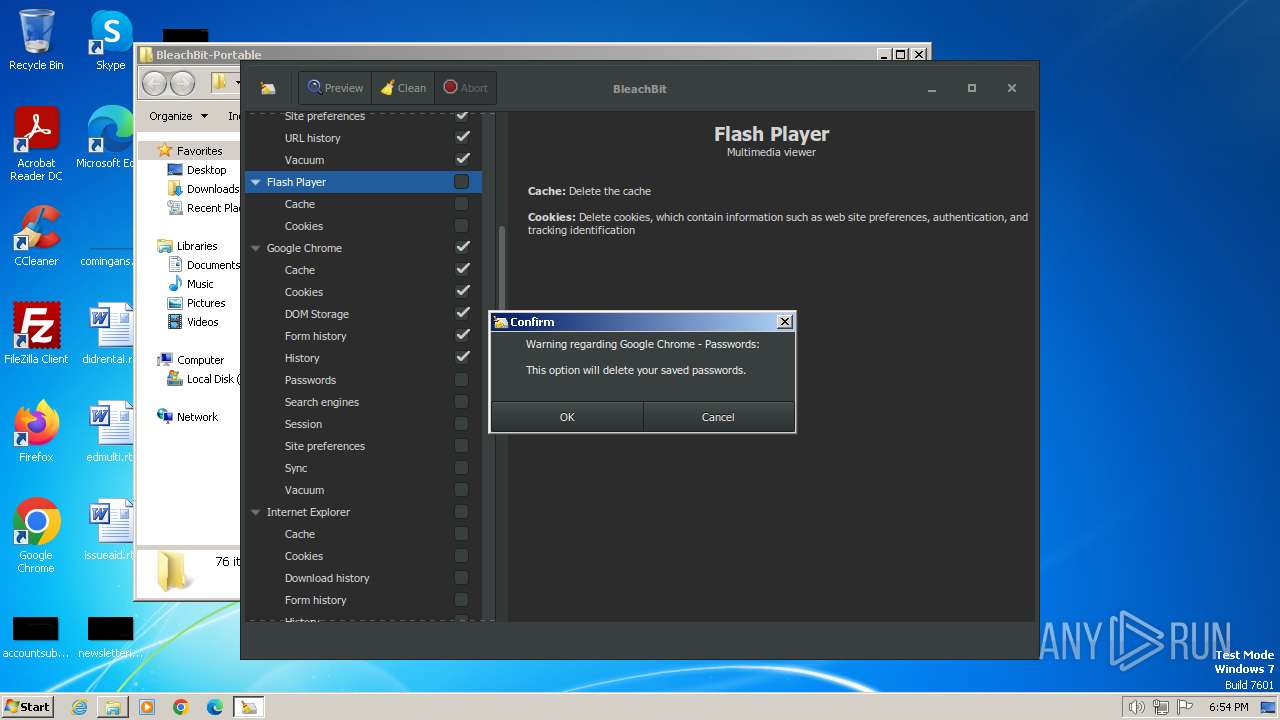Close the Confirm dialog with X

point(785,321)
